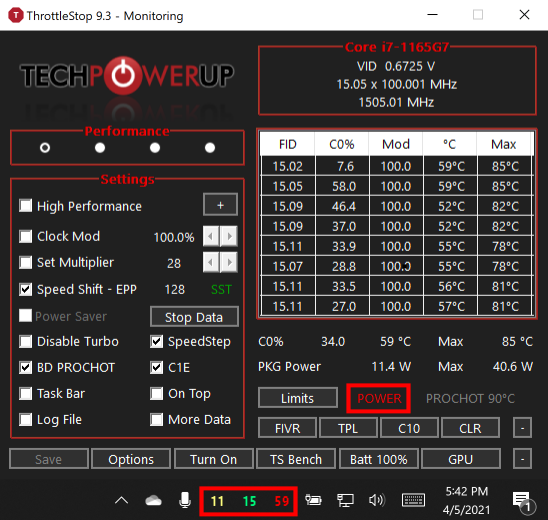
Task: Enable the High Performance checkbox
Action: (26, 205)
